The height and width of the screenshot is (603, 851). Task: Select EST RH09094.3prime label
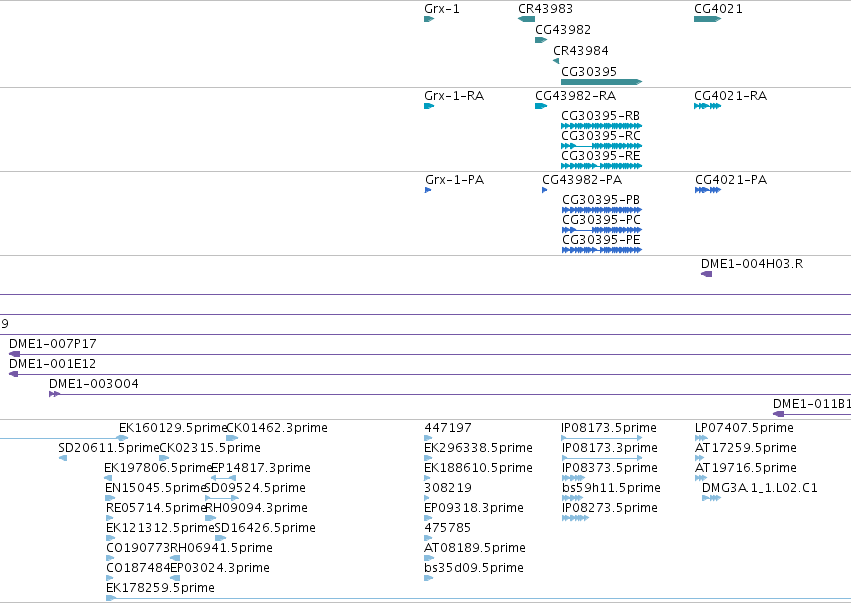(257, 509)
